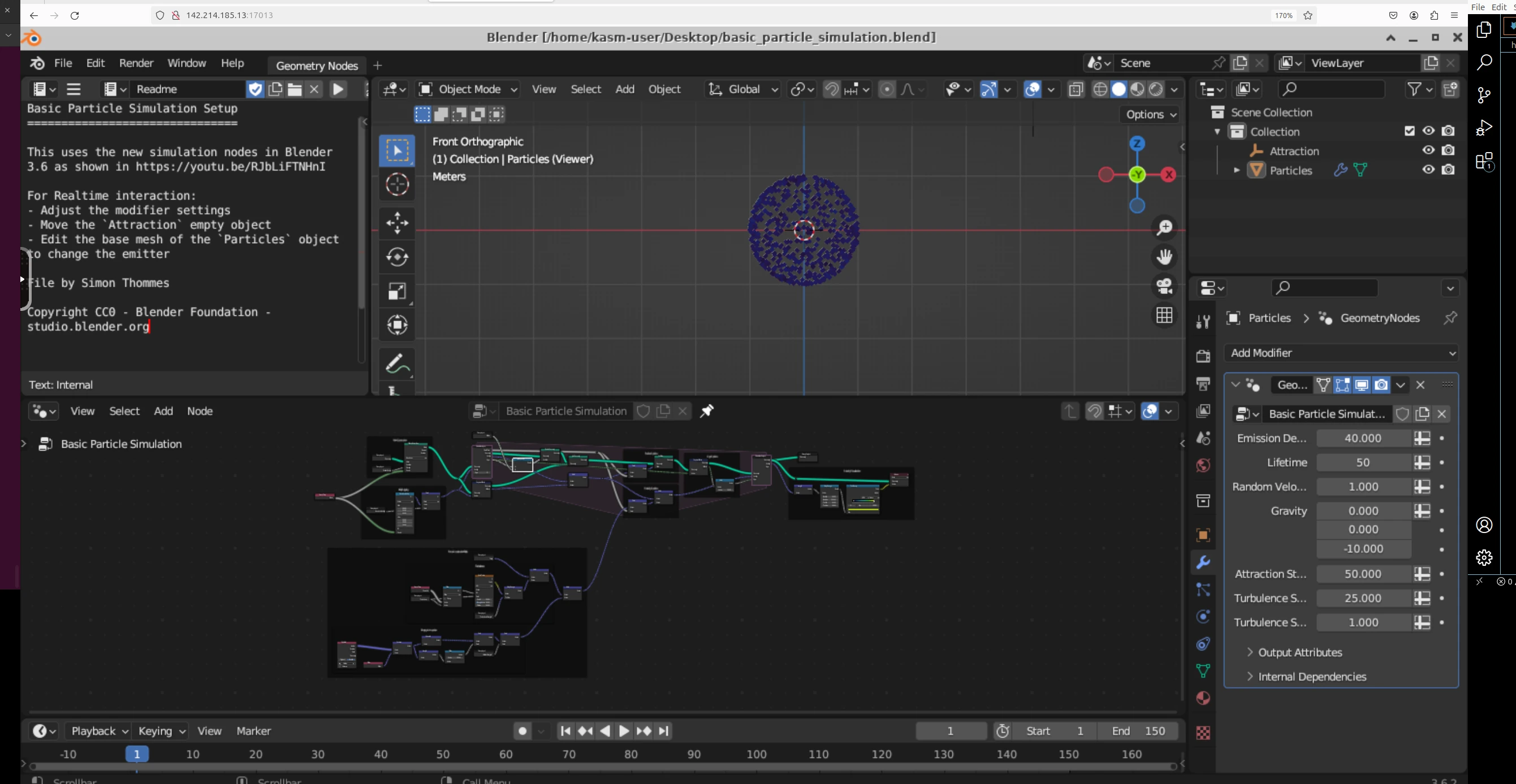Click the viewport zoom magnifier icon
The width and height of the screenshot is (1516, 784).
1164,228
